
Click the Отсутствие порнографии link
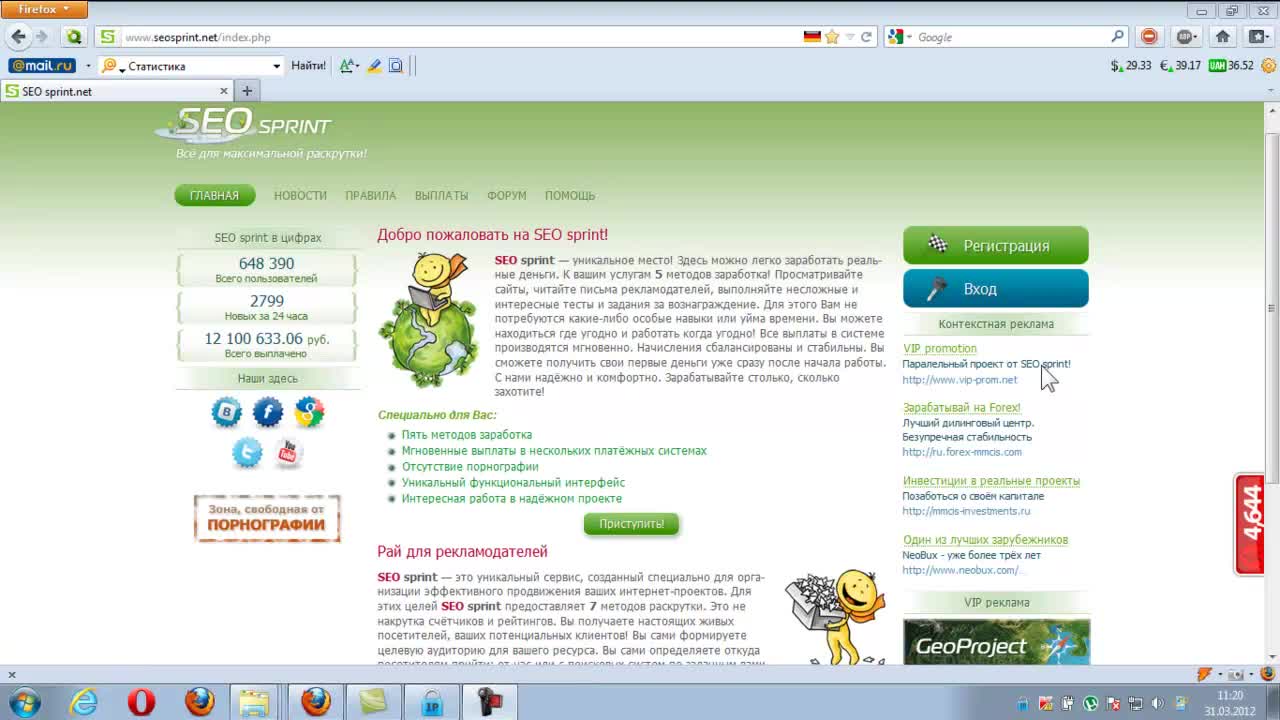(x=470, y=467)
